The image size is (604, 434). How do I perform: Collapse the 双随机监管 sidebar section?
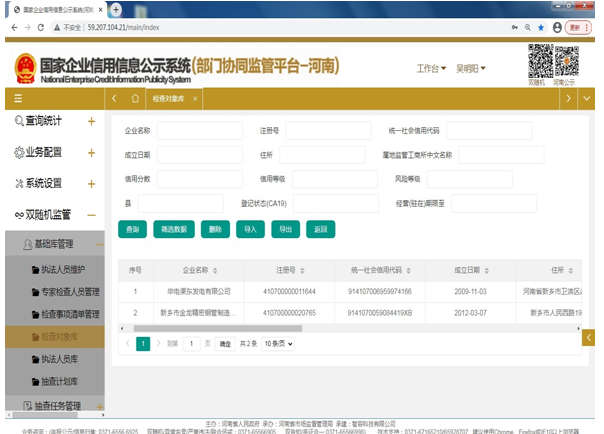coord(91,214)
